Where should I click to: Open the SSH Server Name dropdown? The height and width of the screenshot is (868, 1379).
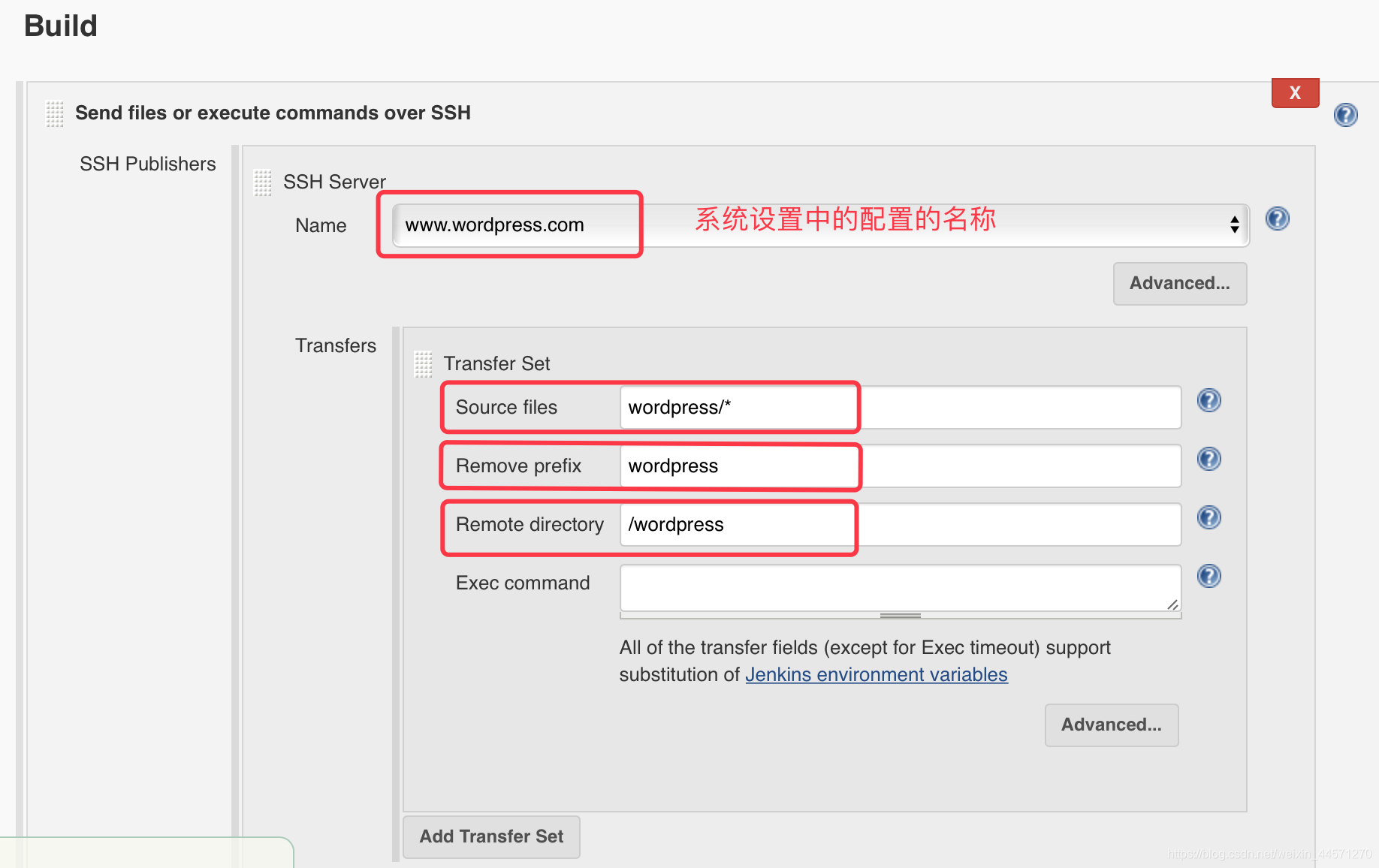point(821,225)
